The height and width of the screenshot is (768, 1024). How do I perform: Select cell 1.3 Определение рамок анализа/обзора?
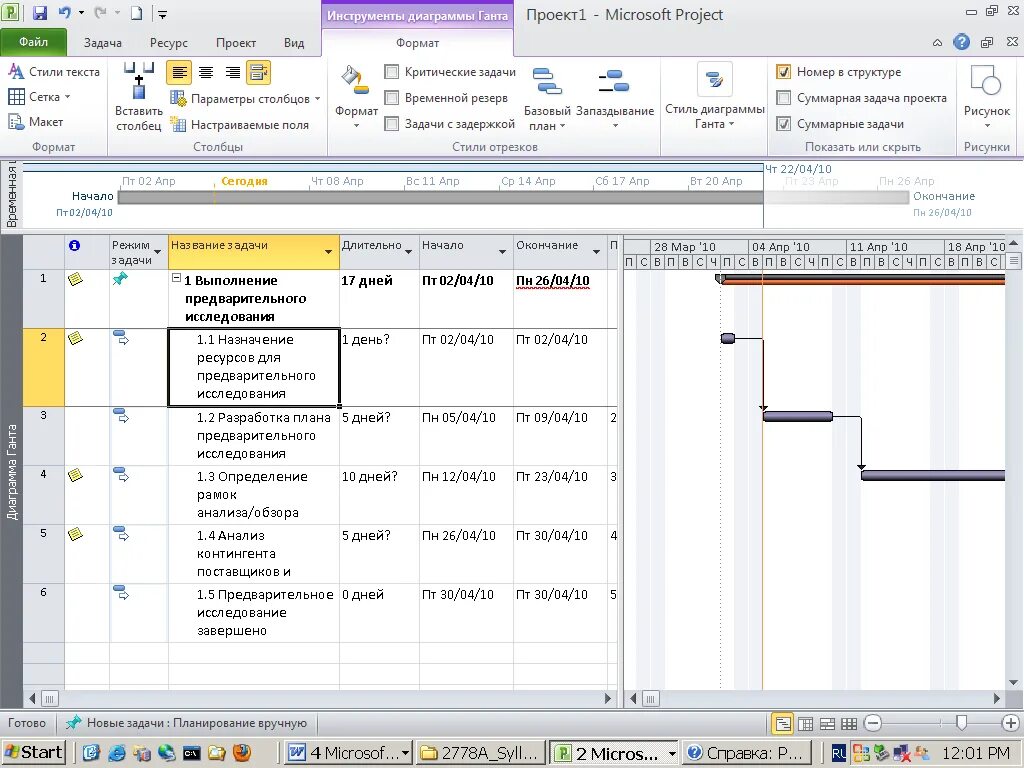(x=253, y=495)
